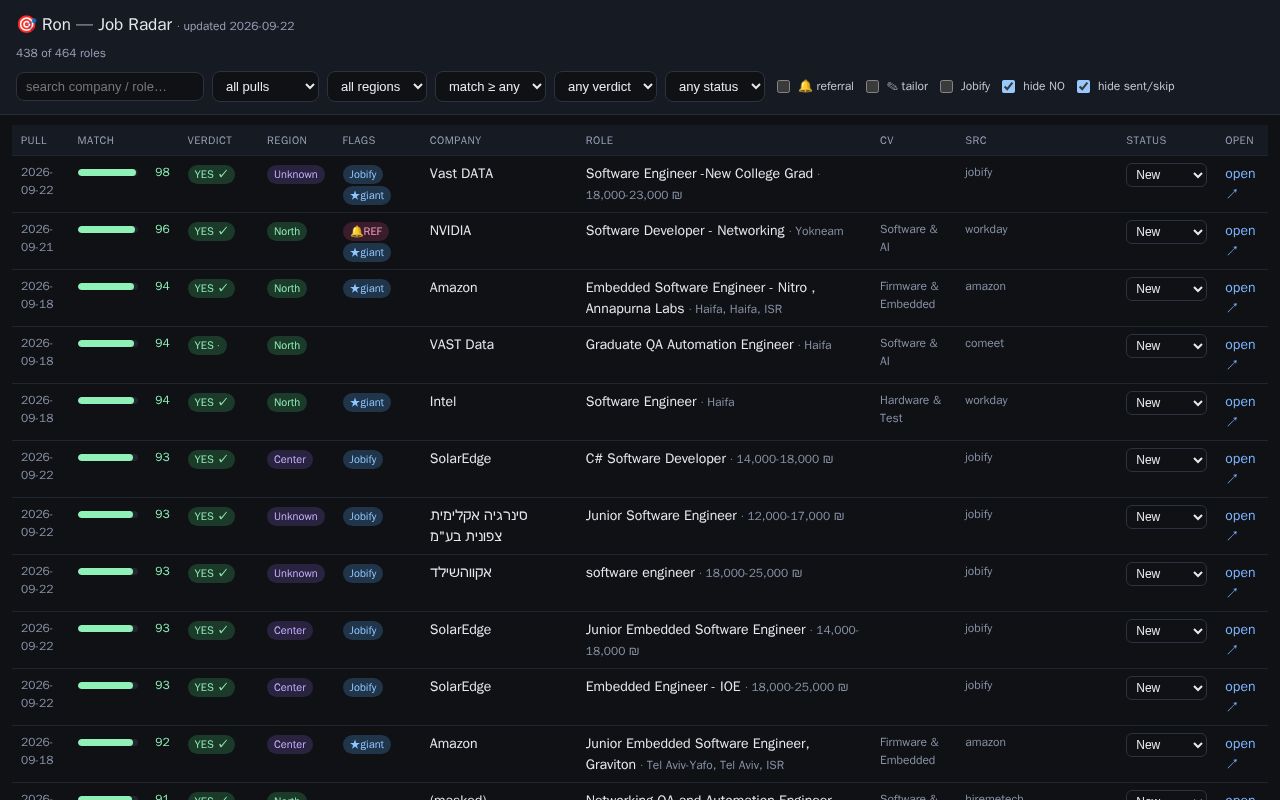The image size is (1280, 800).
Task: Click the Jobify flag on C# Software Developer row
Action: [363, 459]
